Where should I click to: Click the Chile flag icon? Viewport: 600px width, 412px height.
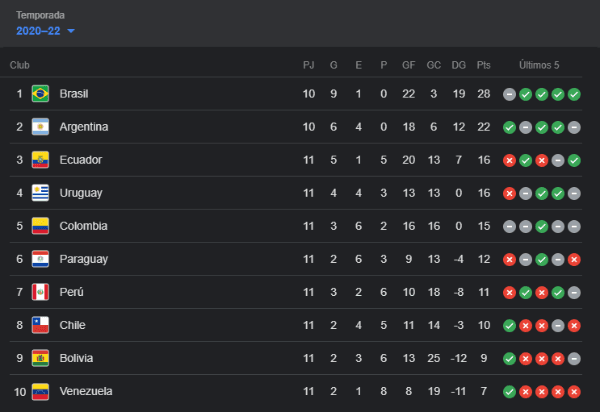click(x=40, y=325)
